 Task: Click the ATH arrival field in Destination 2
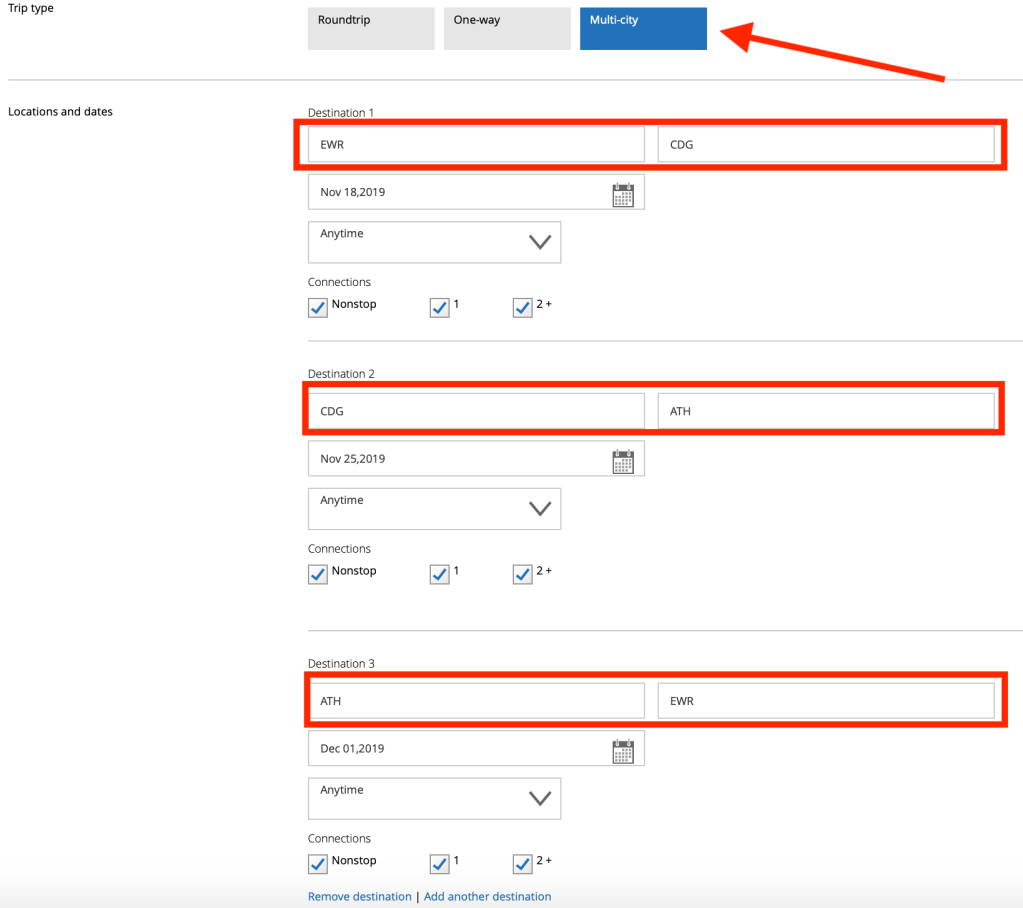point(825,411)
